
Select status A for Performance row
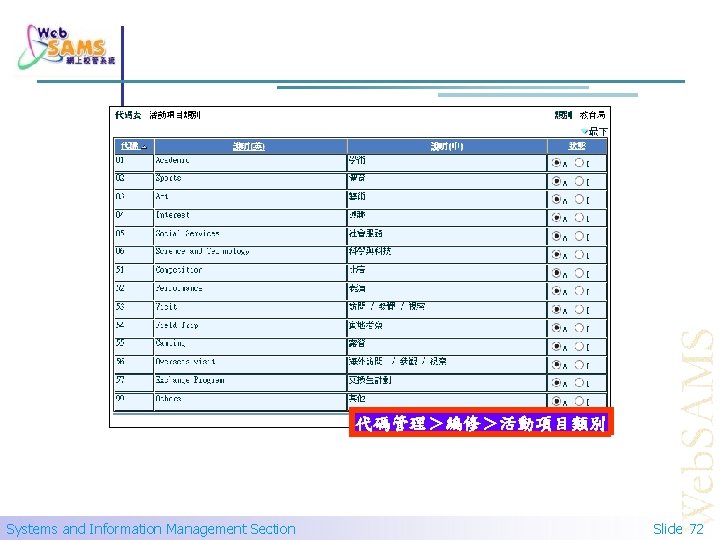tap(556, 291)
